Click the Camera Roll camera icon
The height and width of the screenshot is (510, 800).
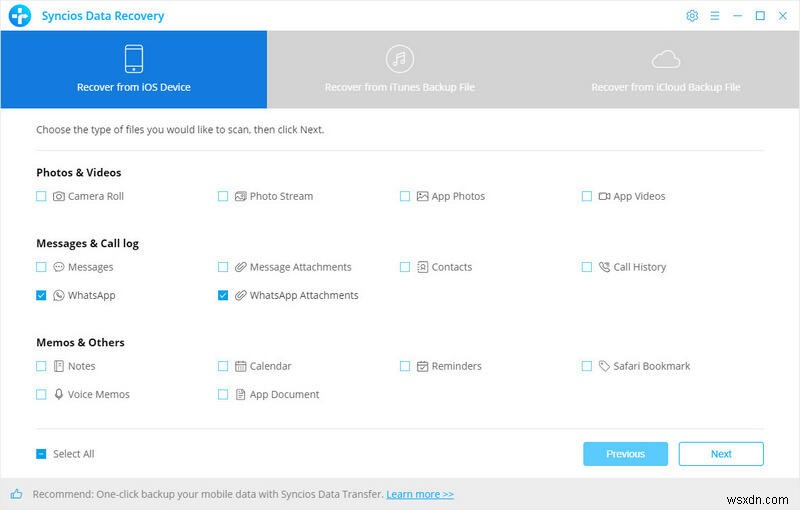tap(59, 196)
